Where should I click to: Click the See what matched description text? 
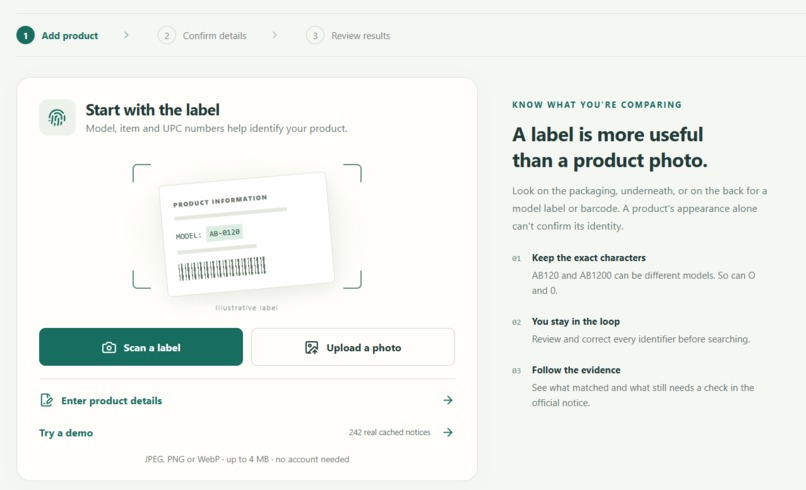[x=643, y=395]
